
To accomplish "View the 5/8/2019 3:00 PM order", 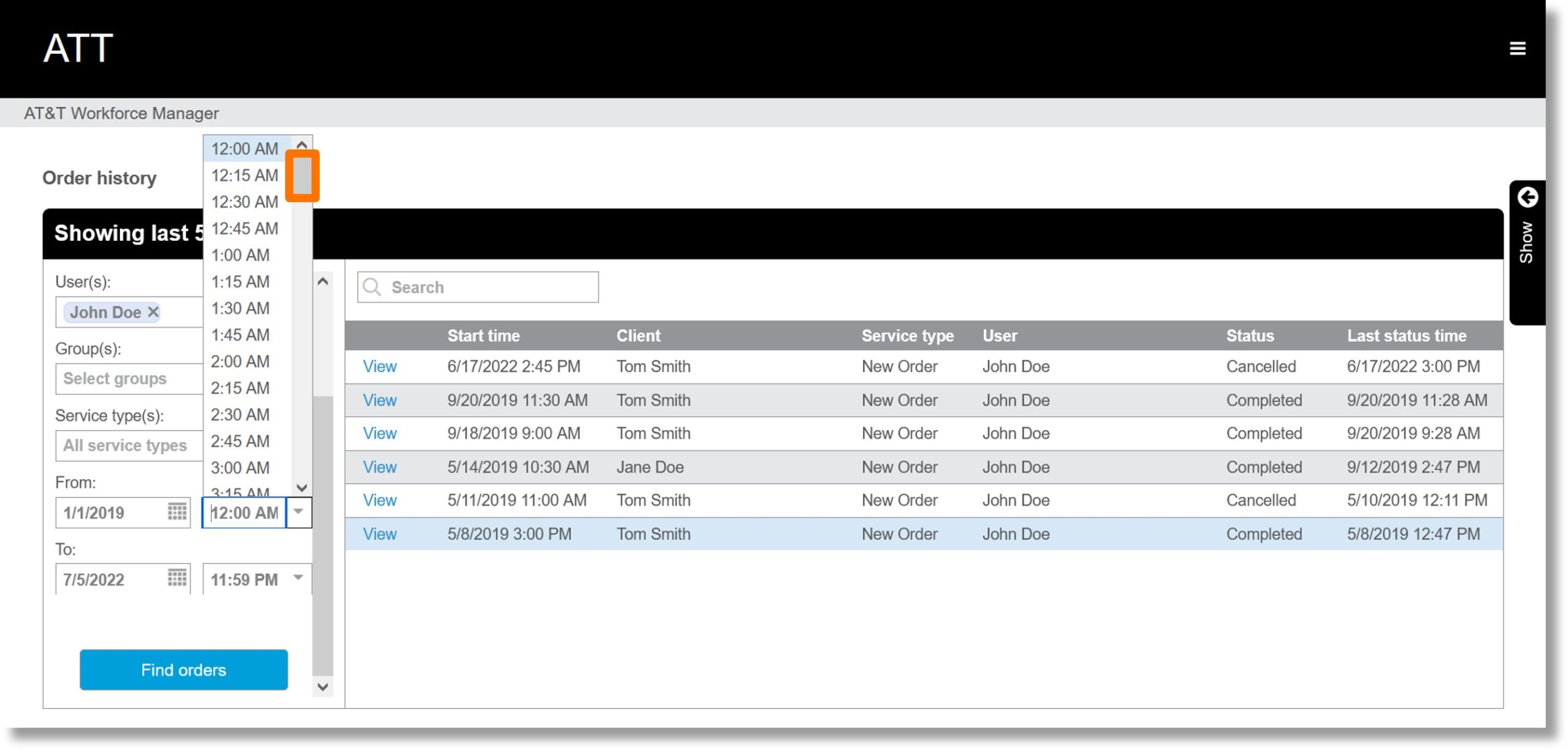I will pyautogui.click(x=380, y=534).
